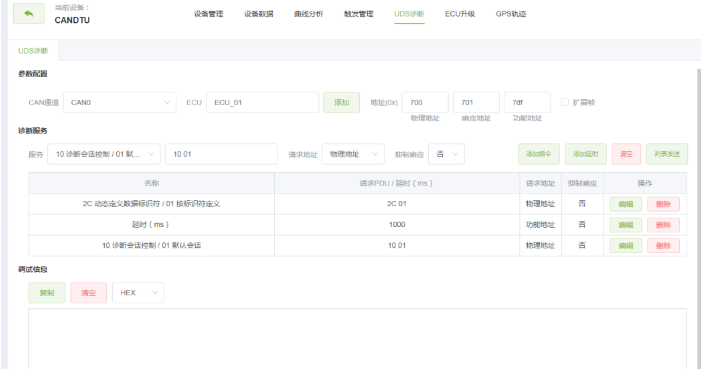This screenshot has width=701, height=369.
Task: Click the green back arrow icon
Action: point(29,13)
